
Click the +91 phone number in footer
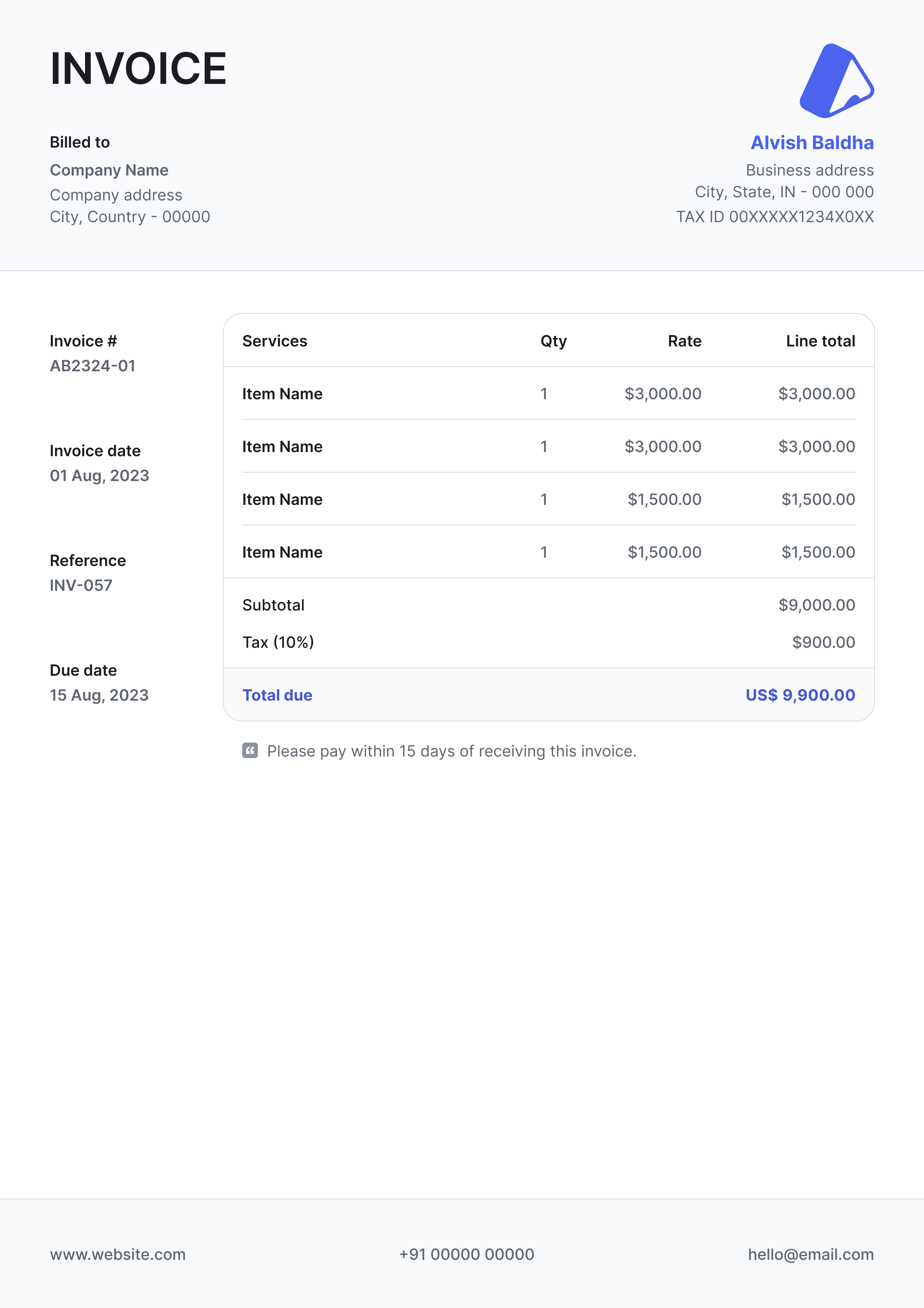pos(467,1254)
